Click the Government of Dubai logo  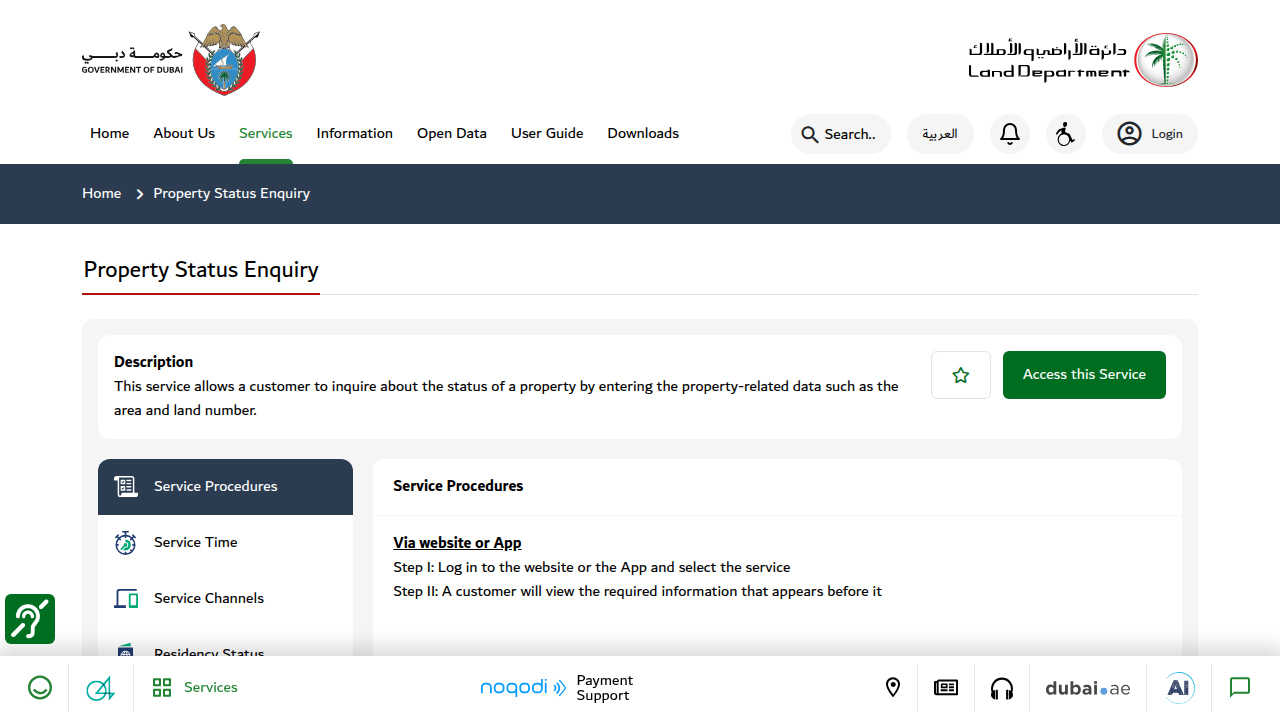[x=171, y=61]
